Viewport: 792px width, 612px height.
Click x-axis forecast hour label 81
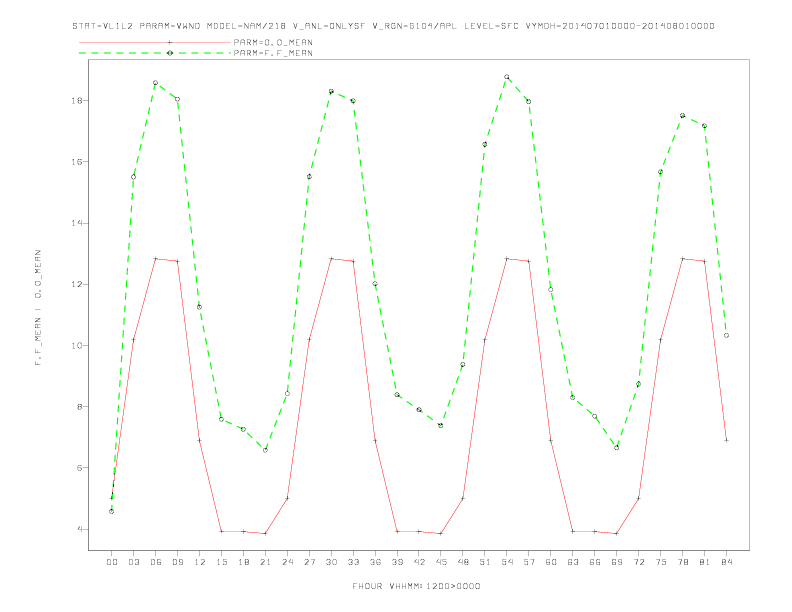pyautogui.click(x=705, y=562)
